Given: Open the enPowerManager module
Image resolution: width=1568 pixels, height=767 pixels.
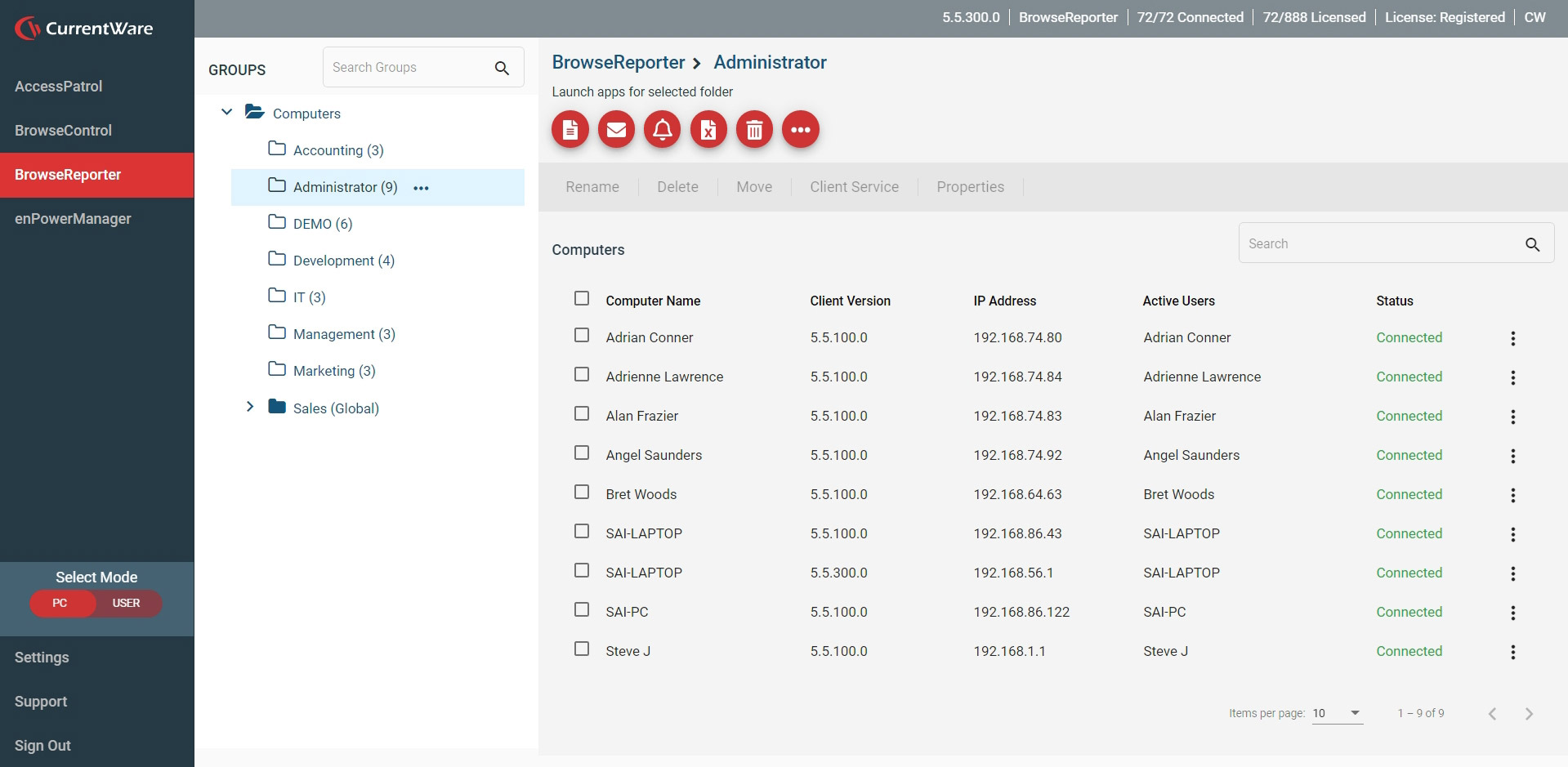Looking at the screenshot, I should pos(73,219).
